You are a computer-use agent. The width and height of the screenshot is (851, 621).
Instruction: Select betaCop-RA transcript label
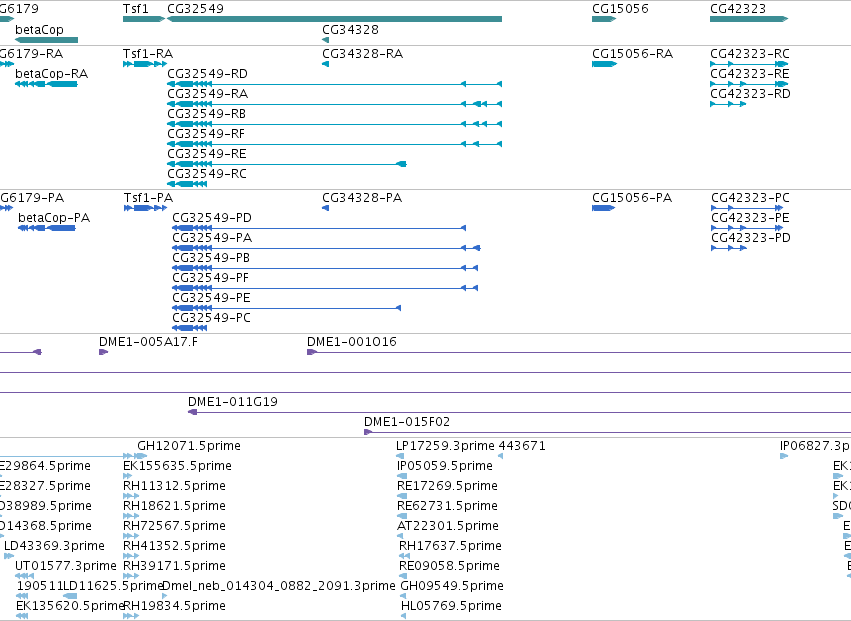click(x=52, y=74)
